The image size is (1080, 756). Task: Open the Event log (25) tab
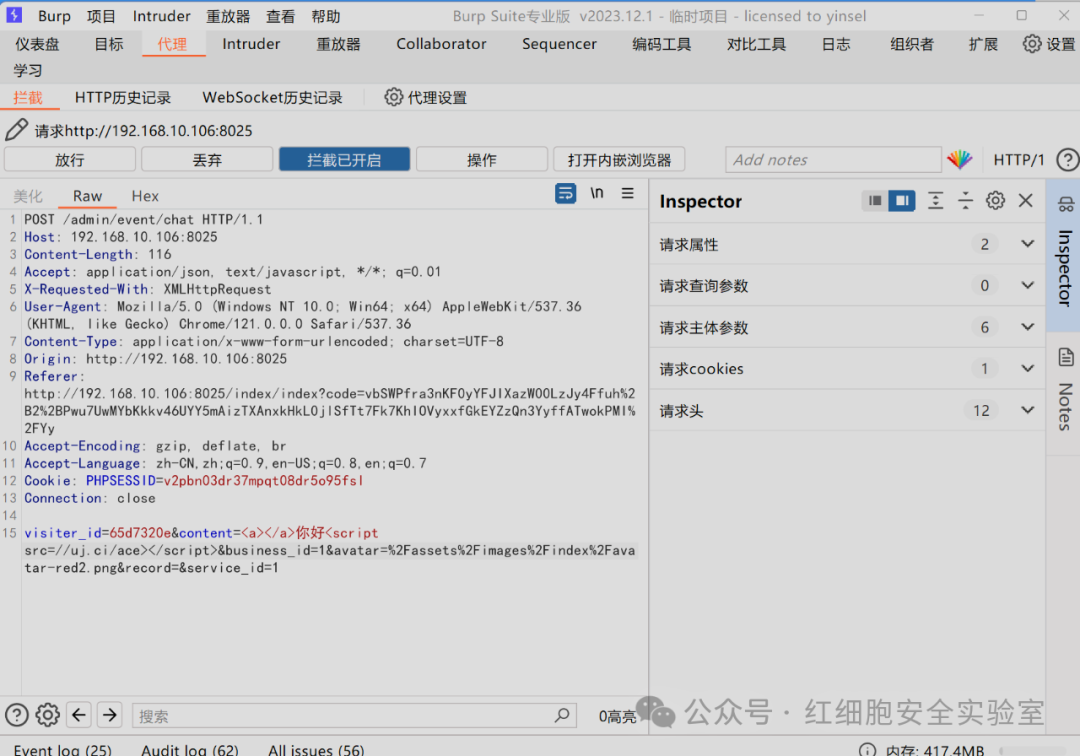coord(63,750)
